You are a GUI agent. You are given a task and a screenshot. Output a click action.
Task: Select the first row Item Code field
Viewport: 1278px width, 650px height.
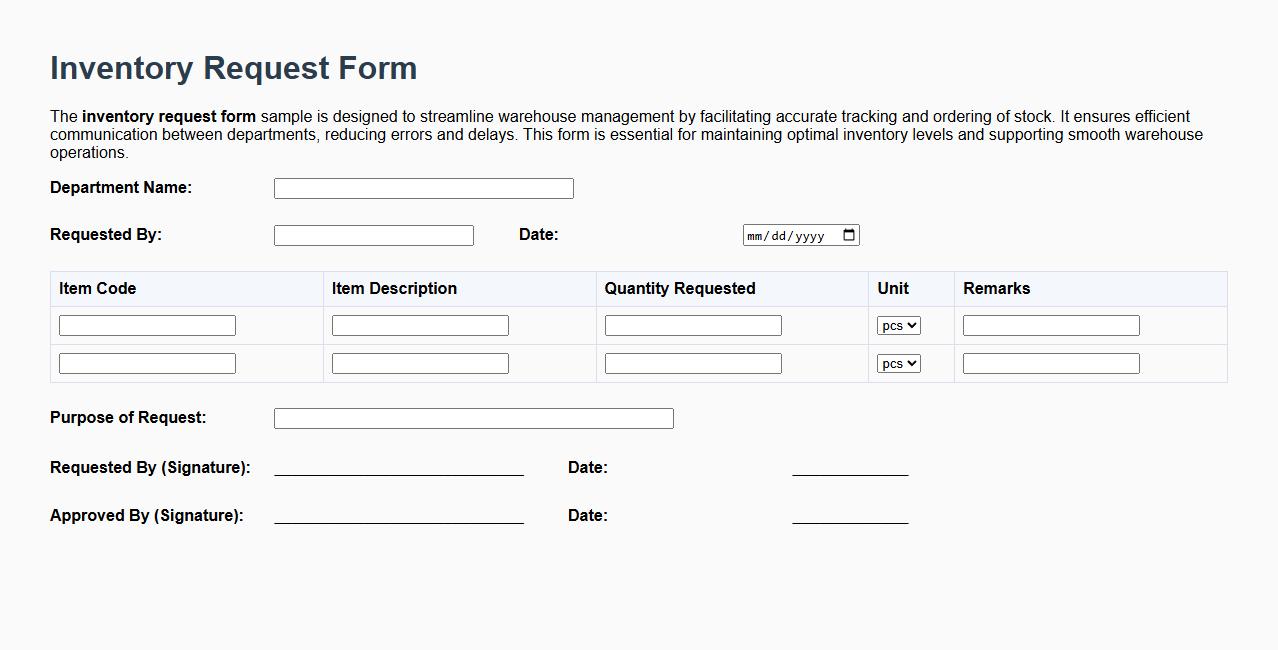click(146, 324)
